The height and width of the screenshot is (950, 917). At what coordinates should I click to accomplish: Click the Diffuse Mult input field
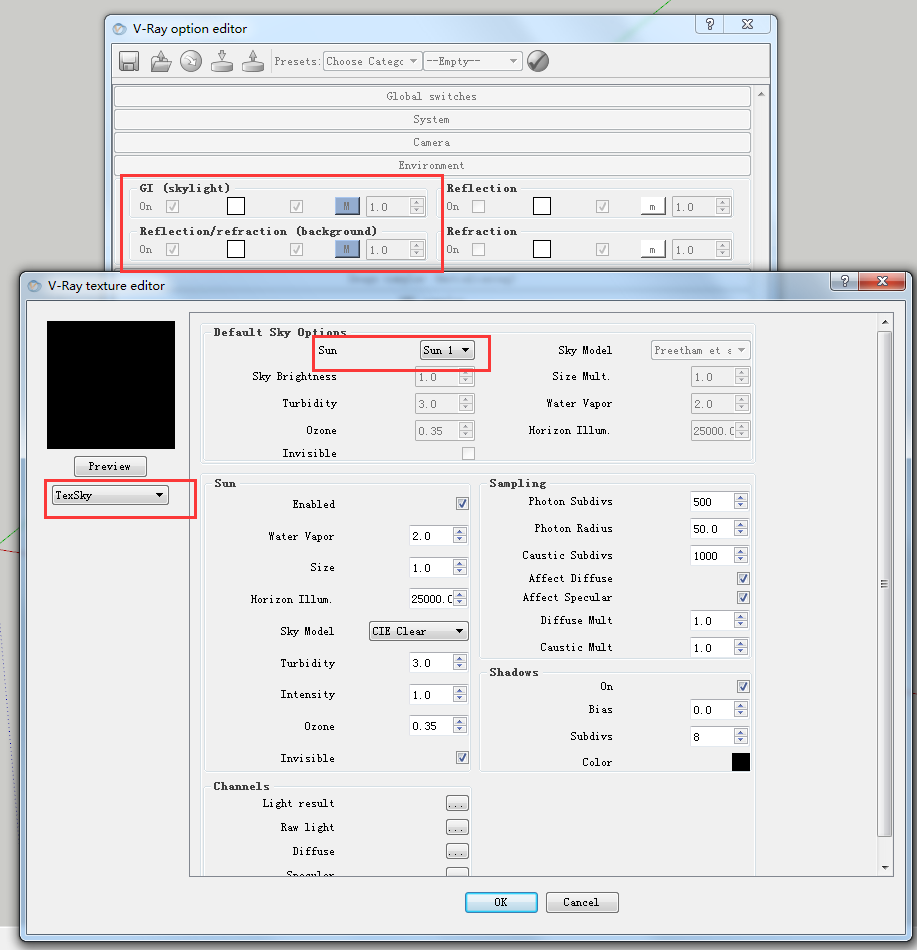(711, 621)
